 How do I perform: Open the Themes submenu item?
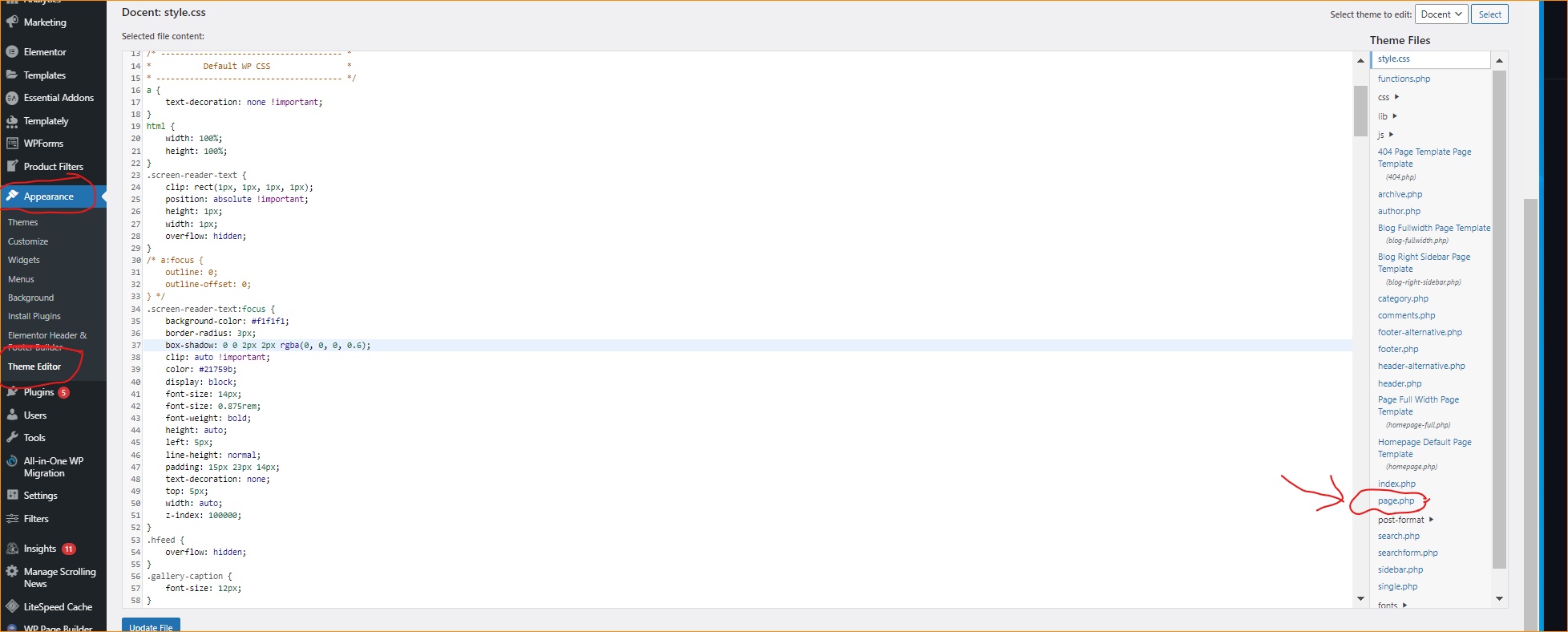point(23,222)
